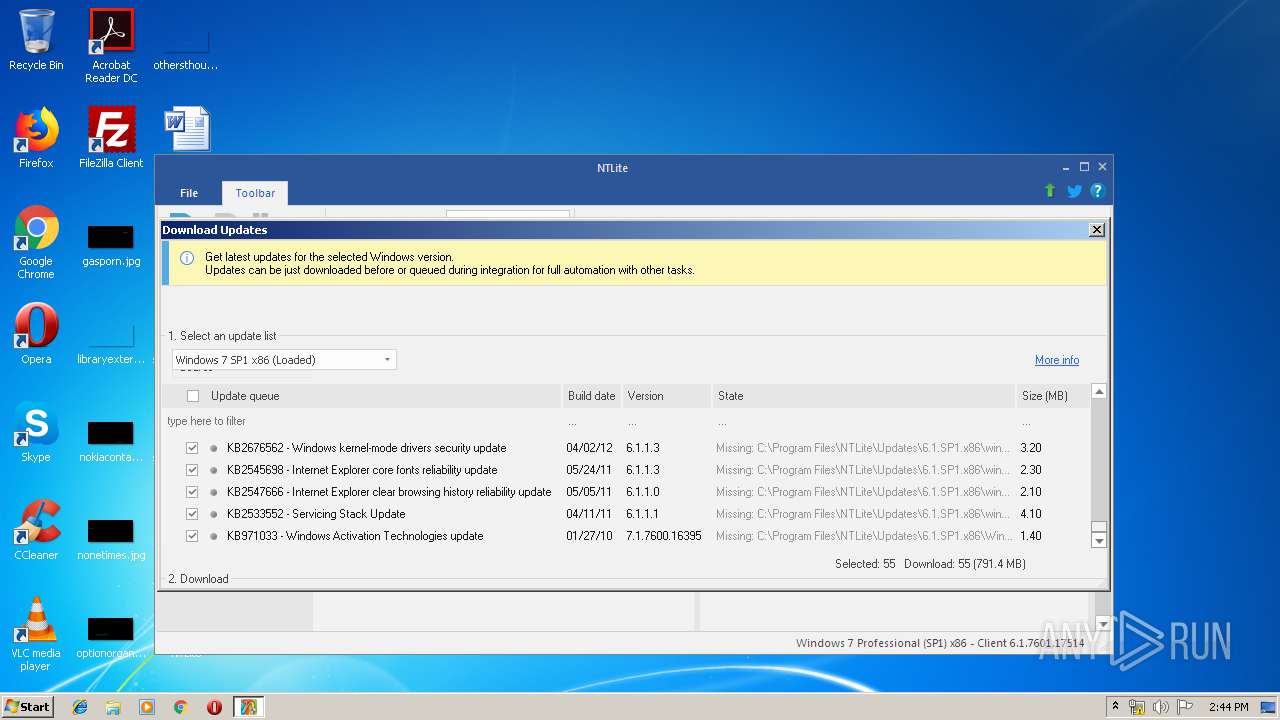The height and width of the screenshot is (720, 1280).
Task: Open the Action Center flag icon
Action: pyautogui.click(x=1184, y=707)
